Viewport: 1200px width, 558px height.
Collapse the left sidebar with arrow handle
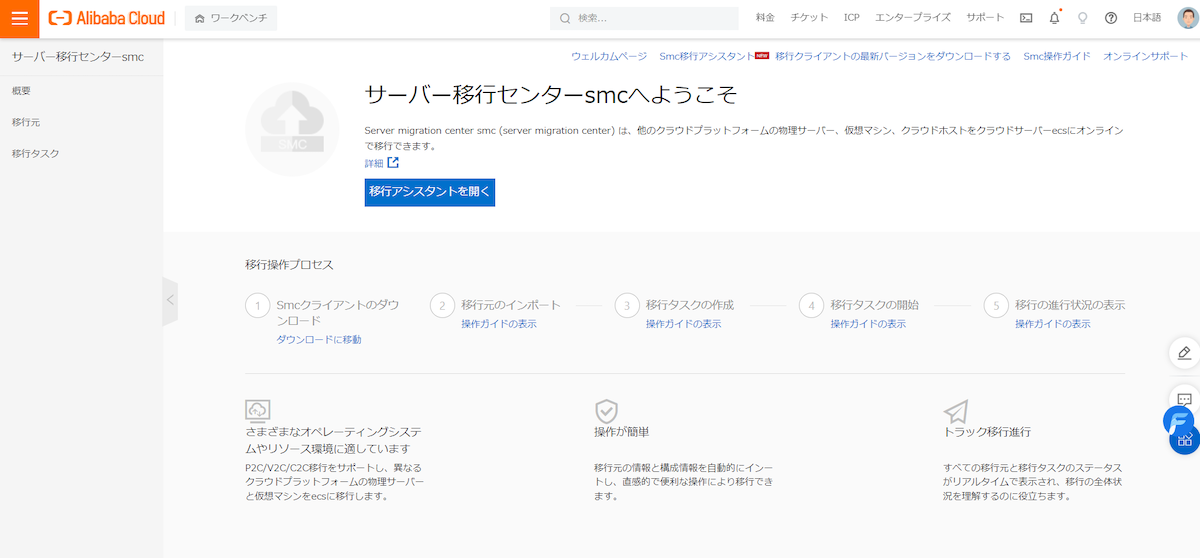pyautogui.click(x=170, y=300)
